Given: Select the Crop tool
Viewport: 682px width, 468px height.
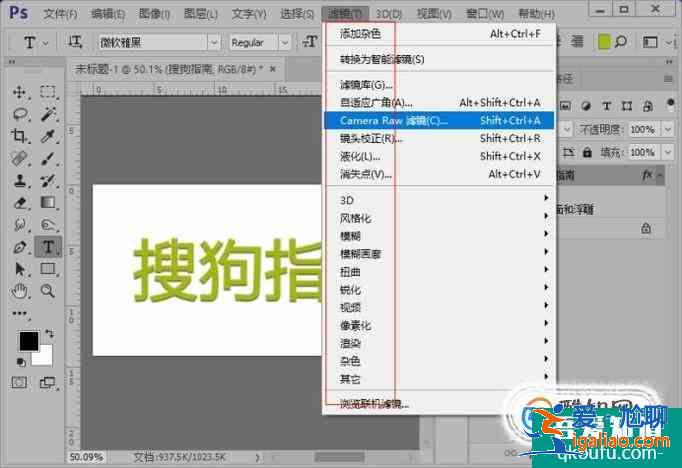Looking at the screenshot, I should point(19,136).
